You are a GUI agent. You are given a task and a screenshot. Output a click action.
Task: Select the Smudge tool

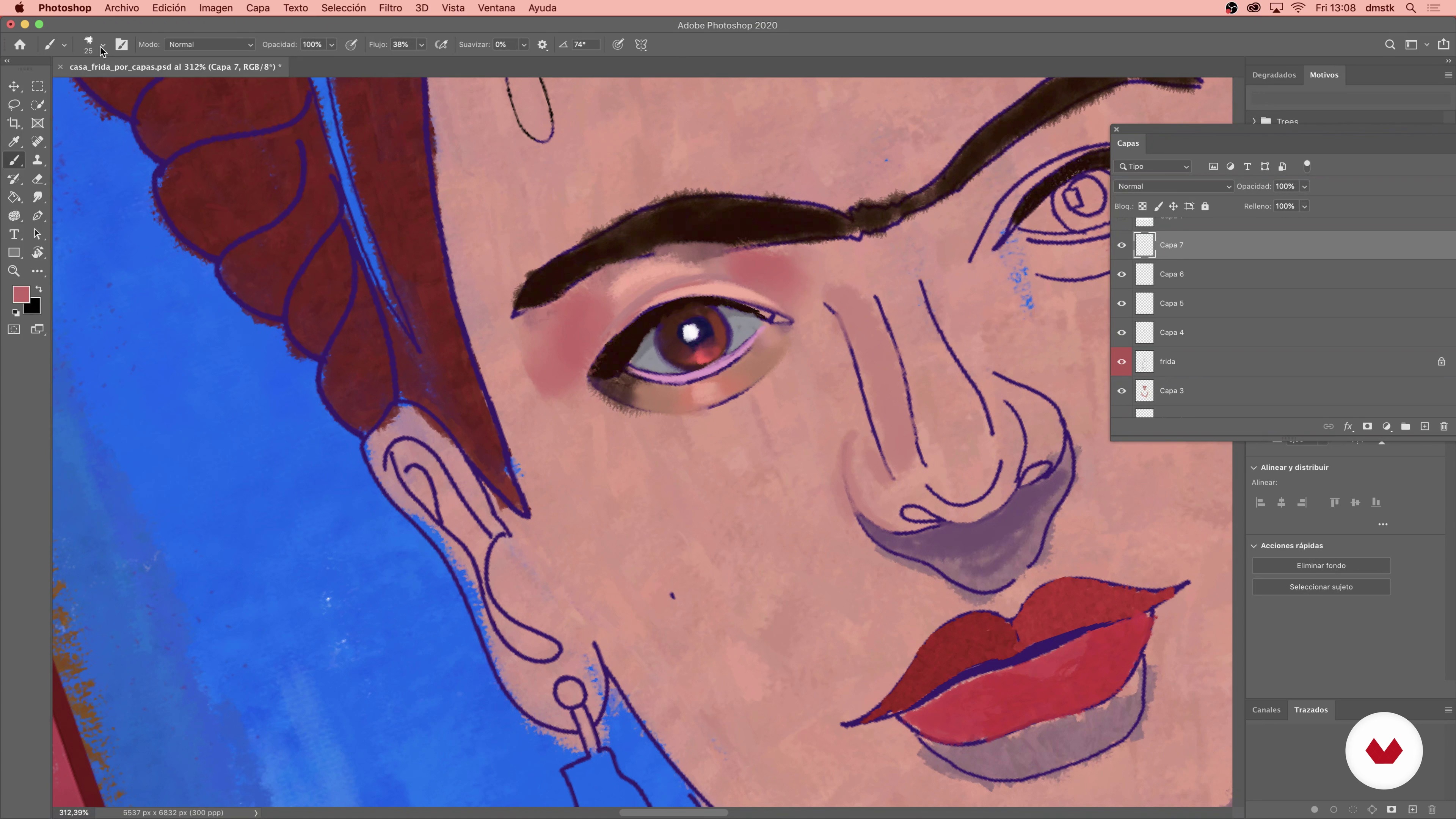pyautogui.click(x=37, y=197)
